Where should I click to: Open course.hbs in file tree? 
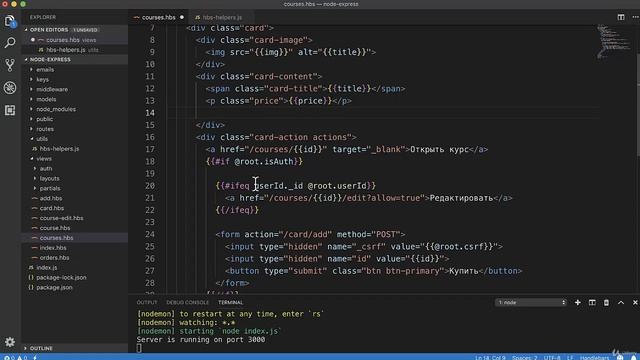[55, 228]
